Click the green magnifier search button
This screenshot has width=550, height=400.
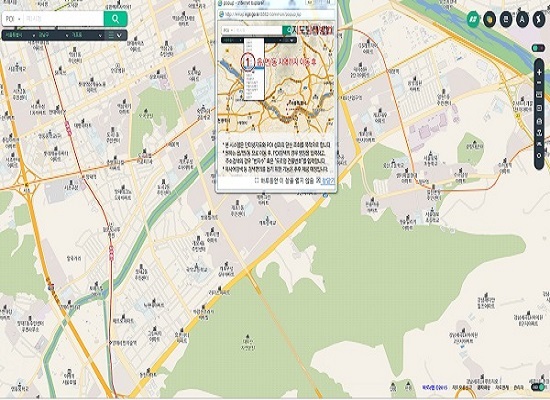pos(115,19)
